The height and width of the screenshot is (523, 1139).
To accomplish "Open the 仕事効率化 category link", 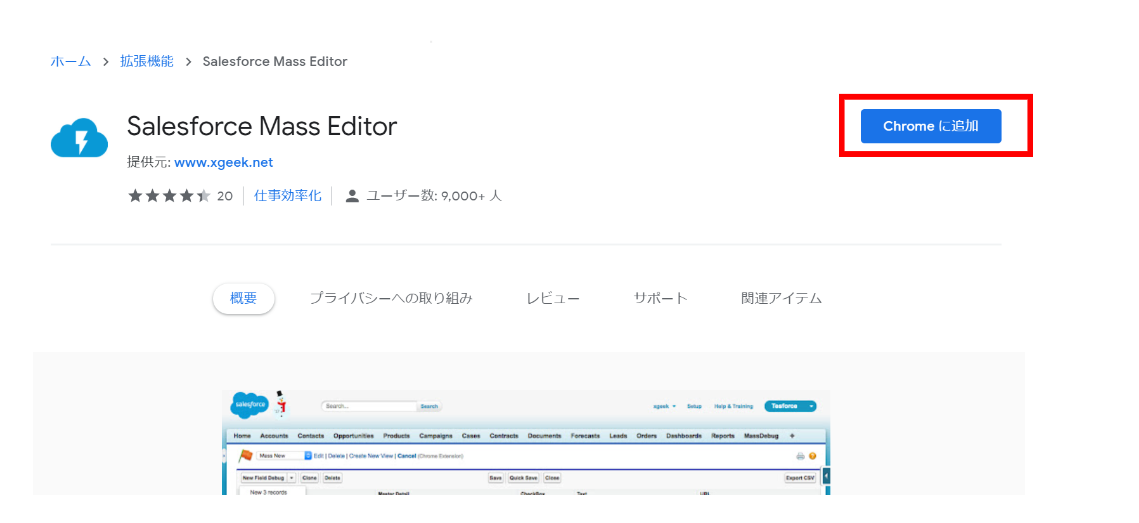I will 288,195.
